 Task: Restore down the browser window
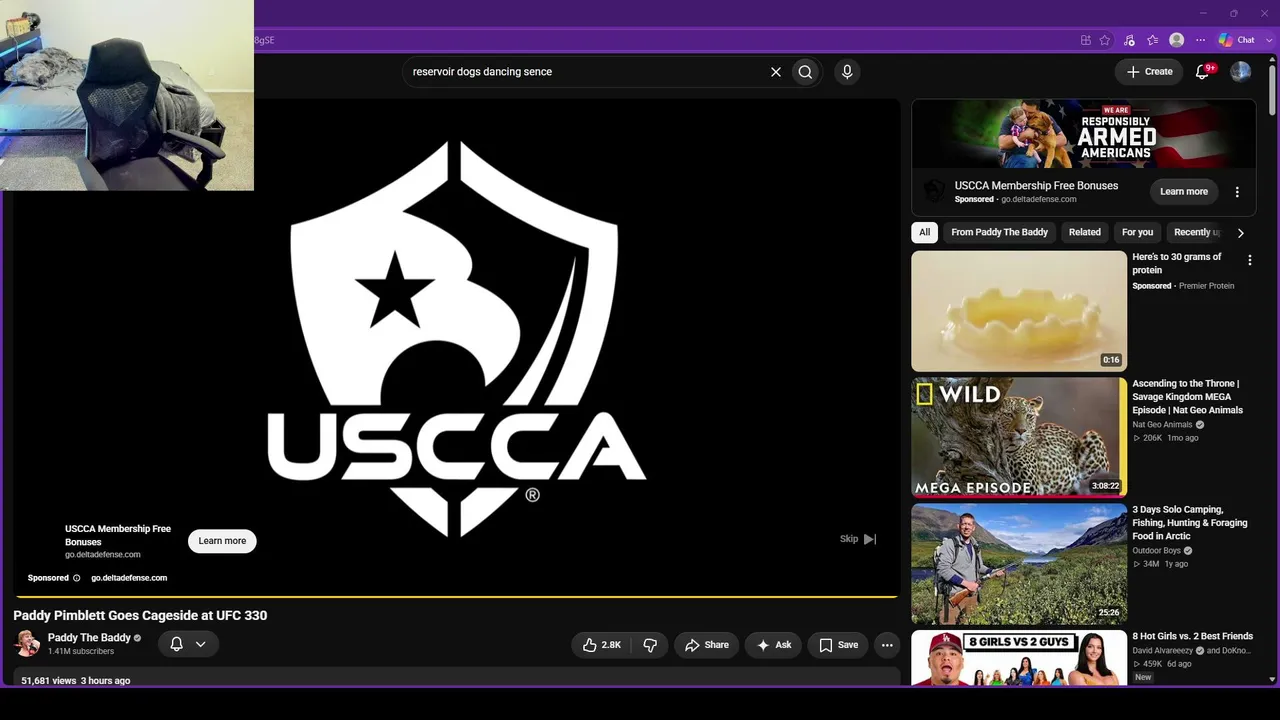(1234, 12)
